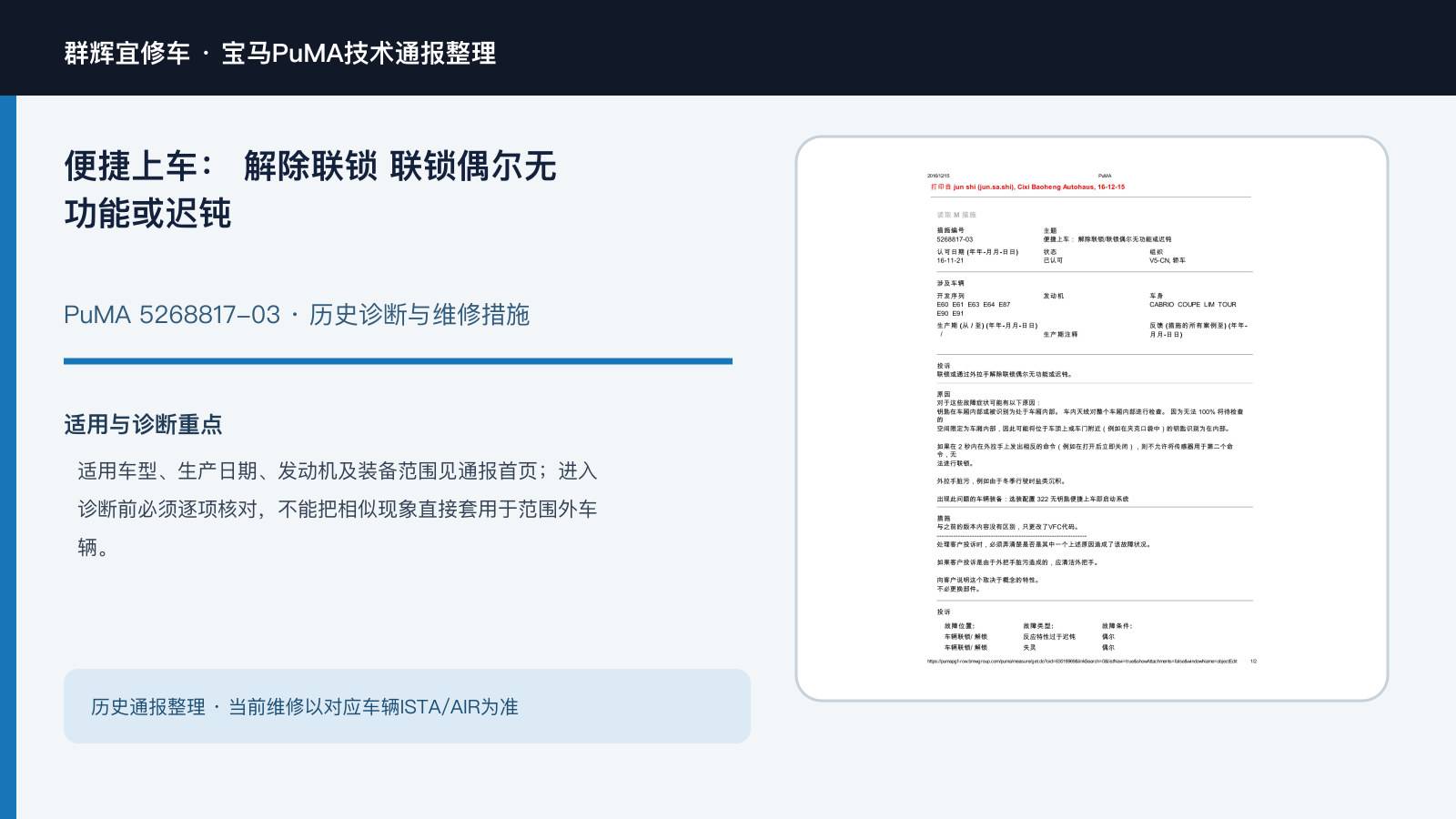Select the 适用与诊断重点 section heading

[x=143, y=424]
